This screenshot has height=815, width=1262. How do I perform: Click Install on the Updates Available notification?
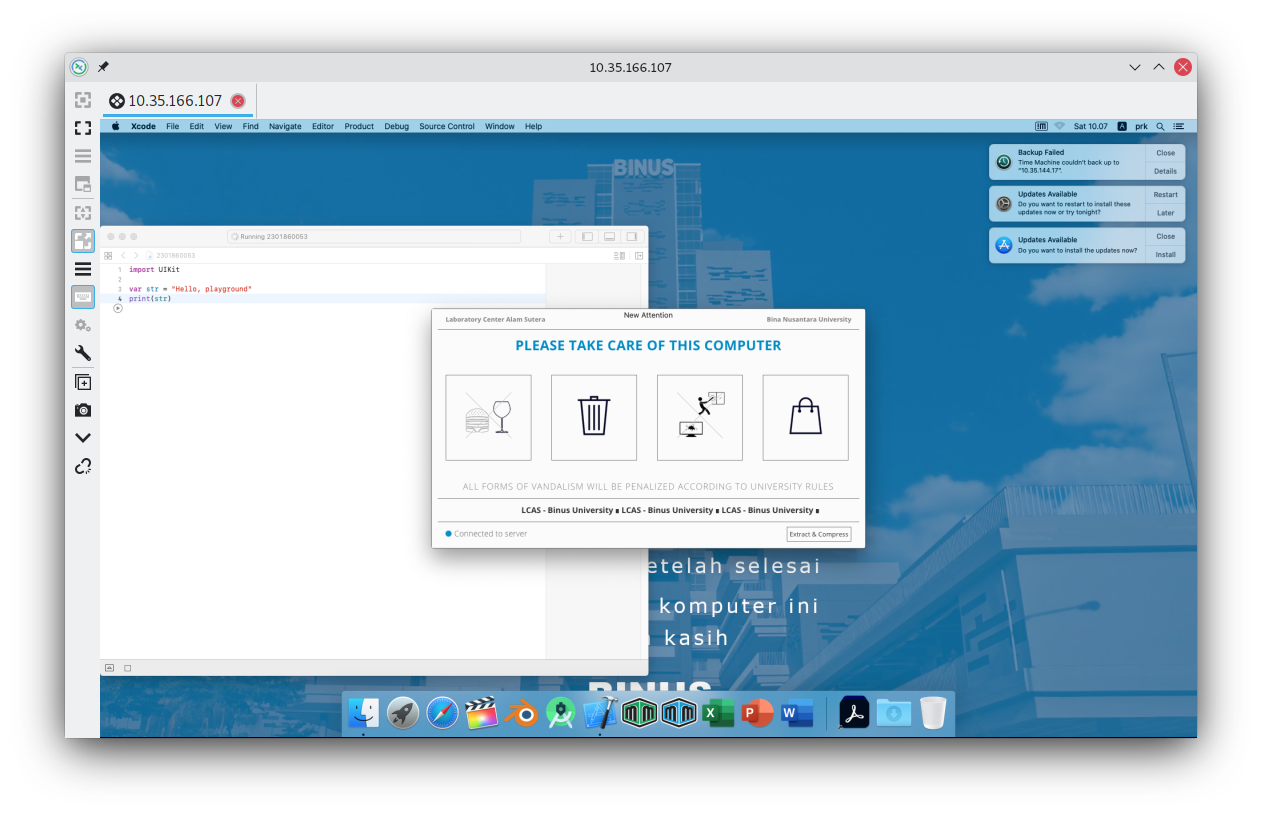click(1165, 254)
